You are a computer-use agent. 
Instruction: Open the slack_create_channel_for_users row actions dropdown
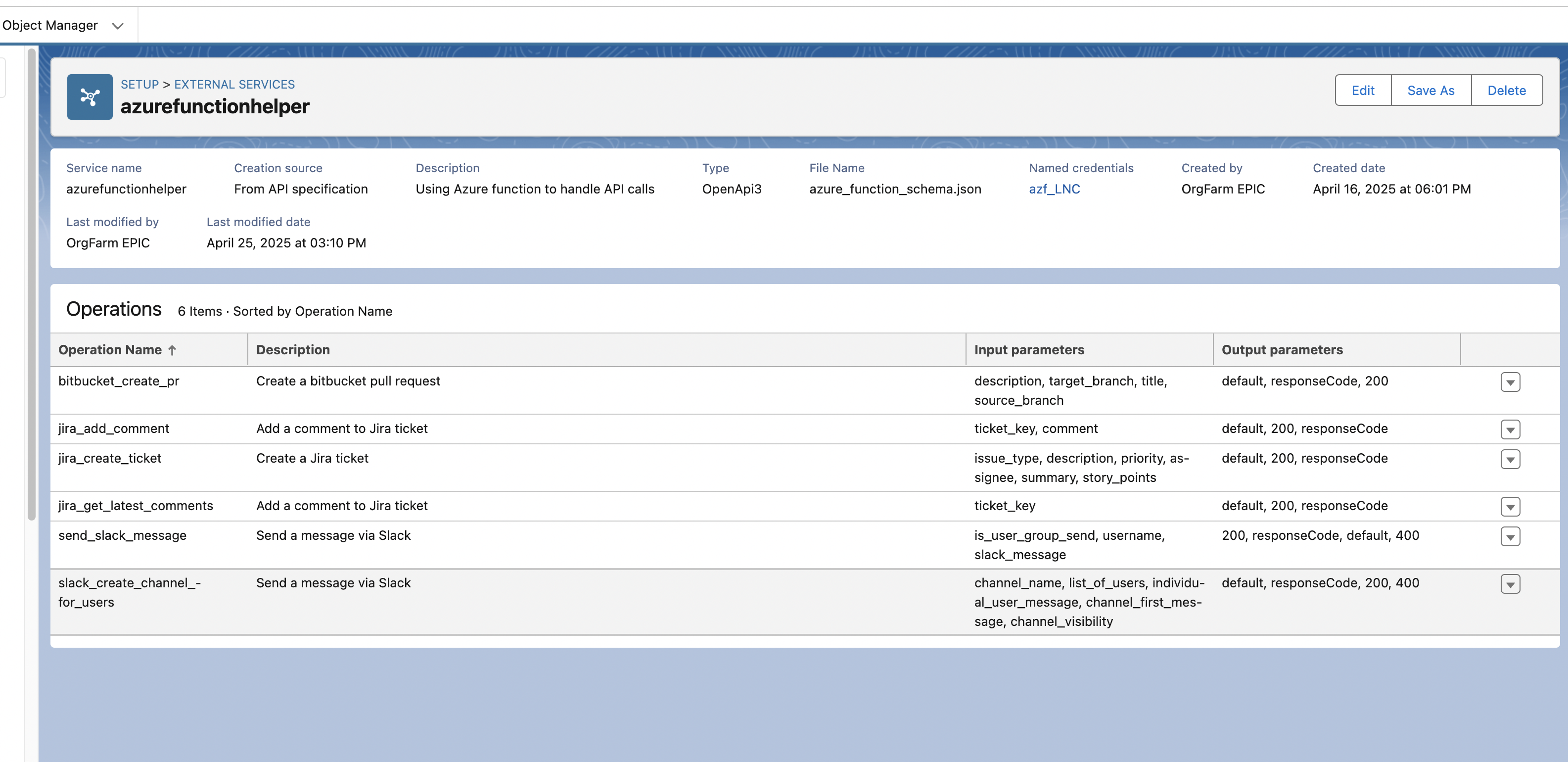tap(1510, 584)
